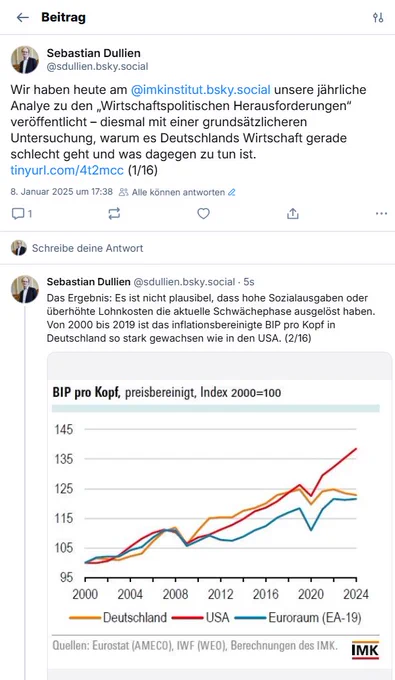Open the @imkinstitut.bsky.social mention link
Screen dimensions: 395x680
[201, 90]
